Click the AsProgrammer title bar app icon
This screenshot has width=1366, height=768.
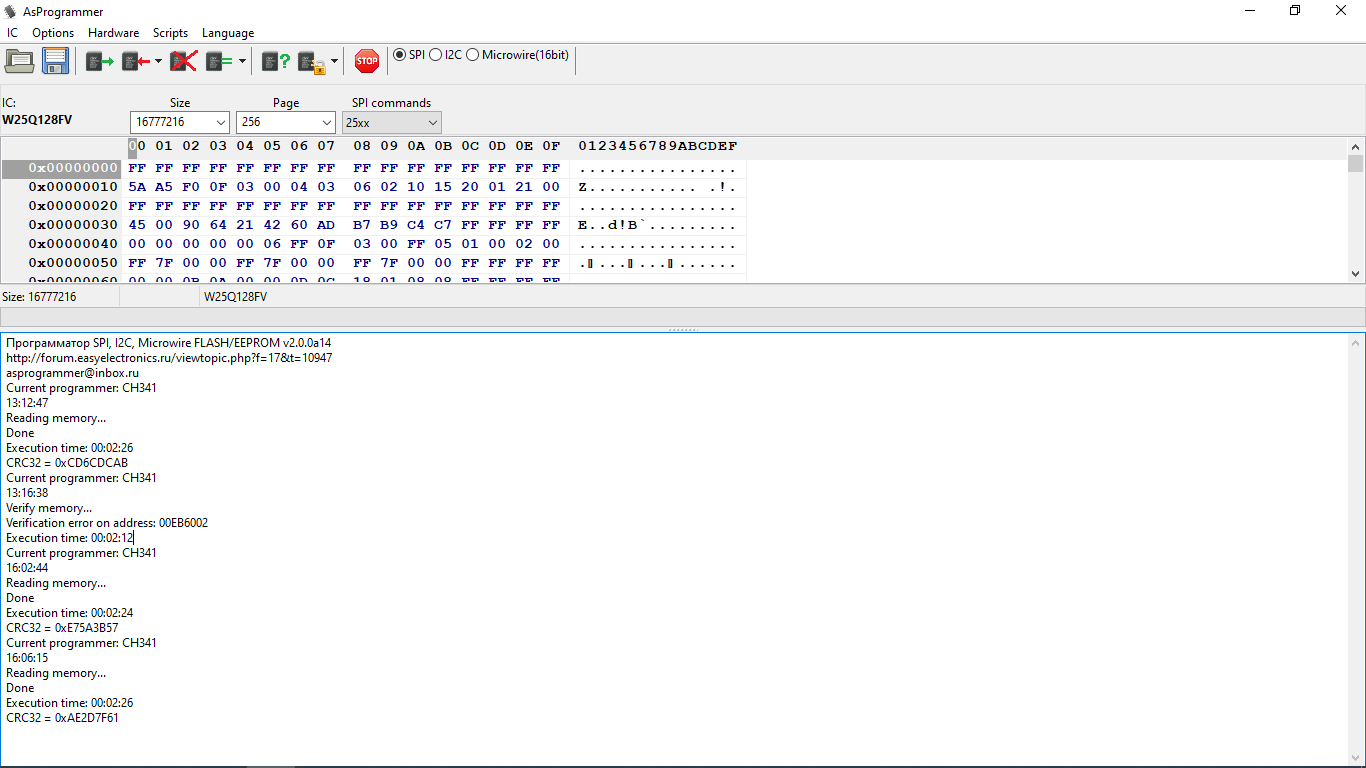click(10, 11)
